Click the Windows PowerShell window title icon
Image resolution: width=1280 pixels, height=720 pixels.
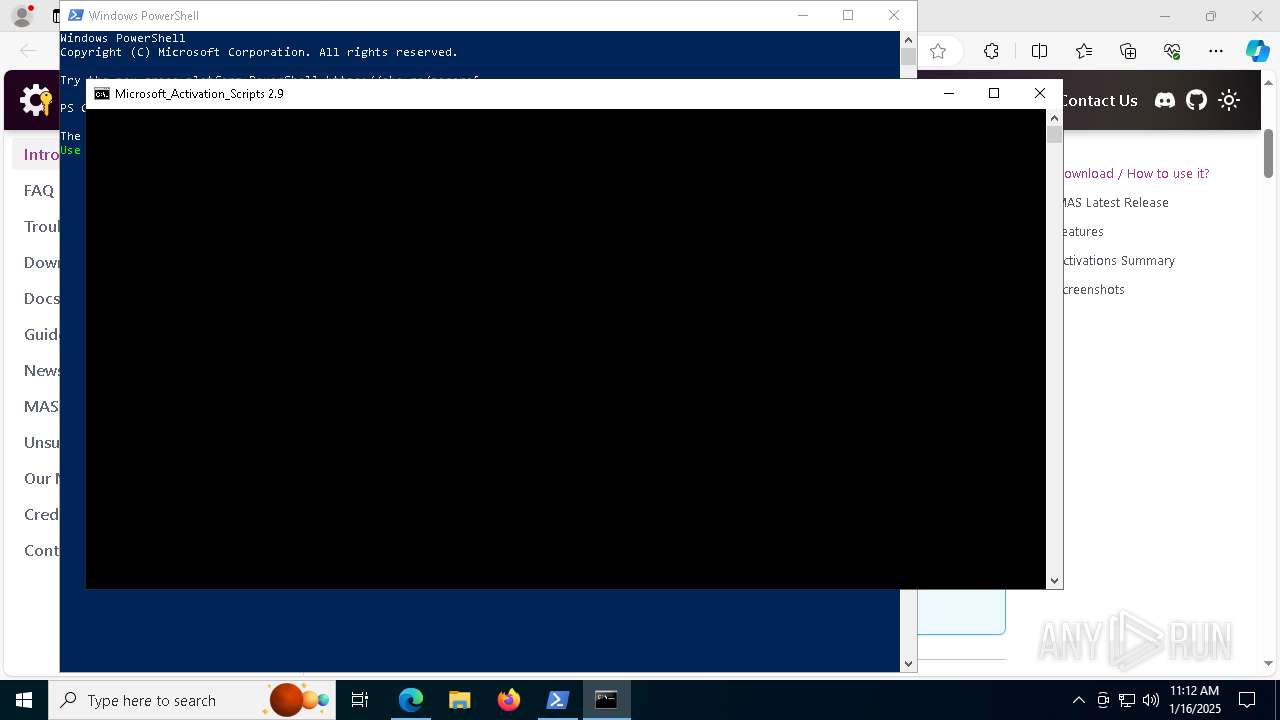tap(75, 15)
